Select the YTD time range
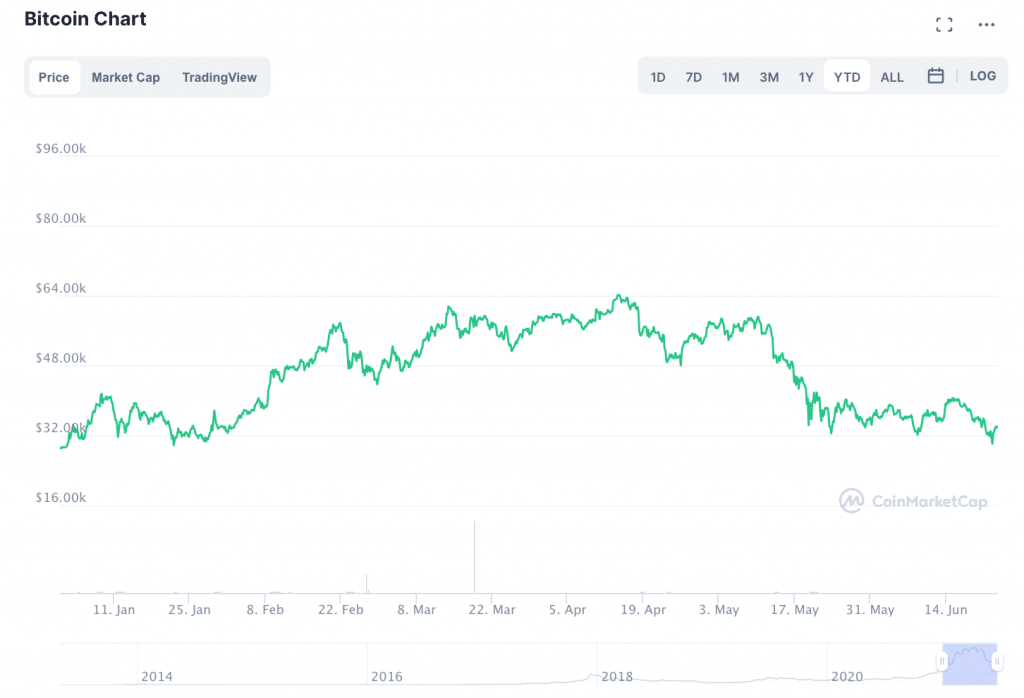This screenshot has width=1024, height=698. pyautogui.click(x=847, y=77)
